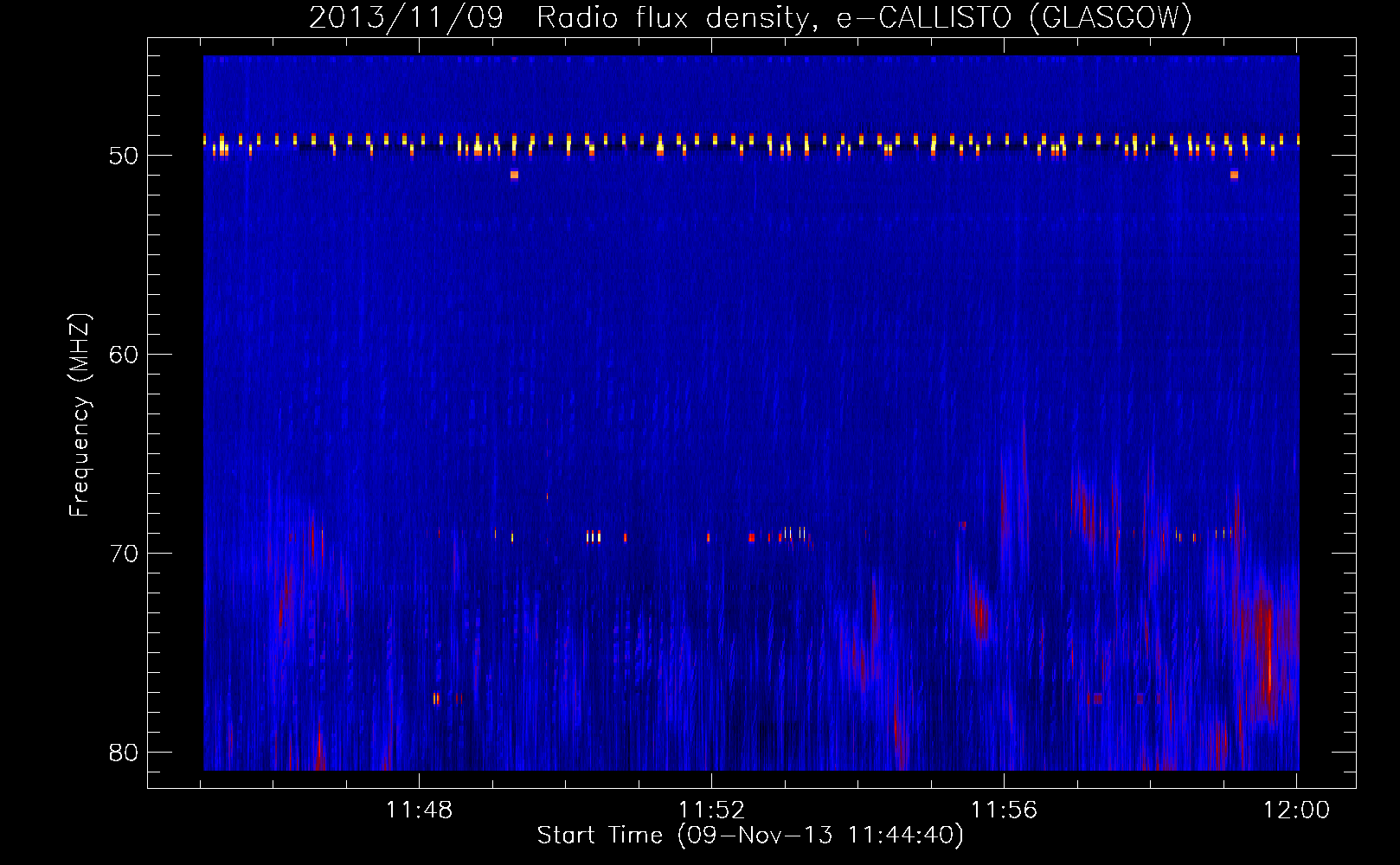The image size is (1400, 865).
Task: Click the 80 frequency tick label
Action: pyautogui.click(x=124, y=753)
